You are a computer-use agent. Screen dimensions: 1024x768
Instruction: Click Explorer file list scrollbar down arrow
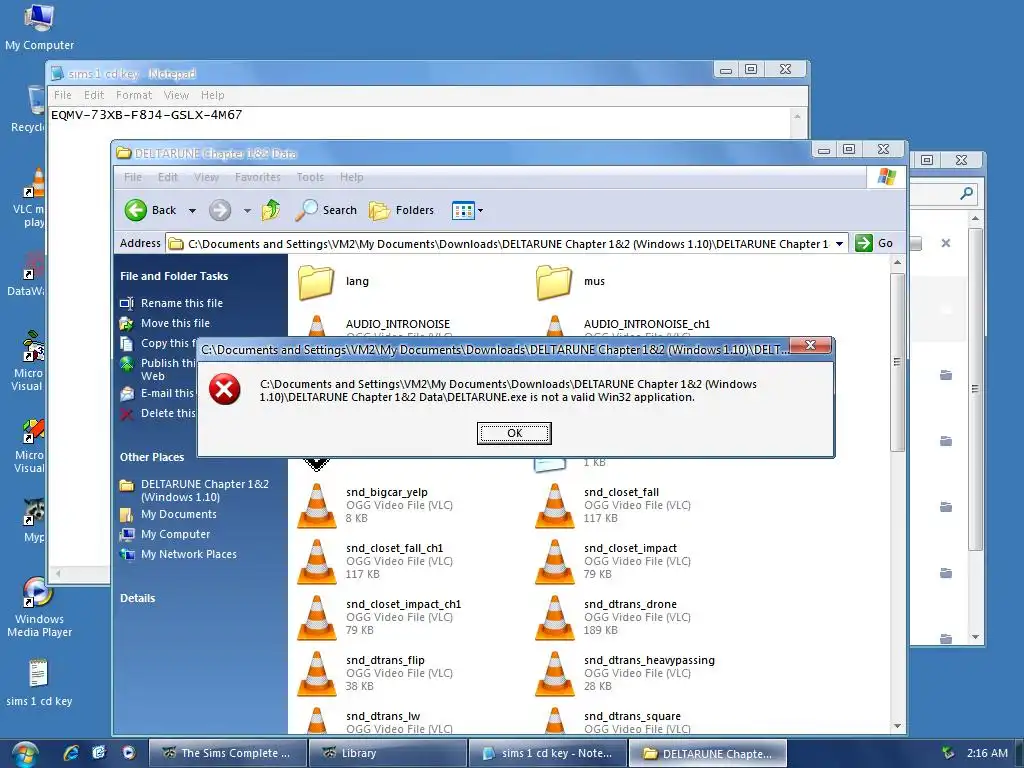click(897, 726)
